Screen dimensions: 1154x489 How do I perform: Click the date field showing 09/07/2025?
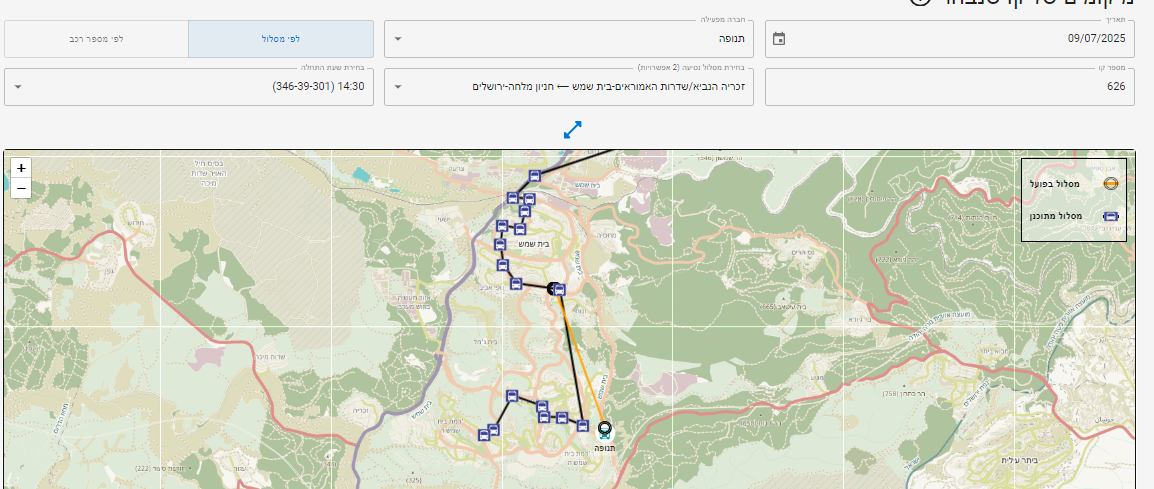949,39
